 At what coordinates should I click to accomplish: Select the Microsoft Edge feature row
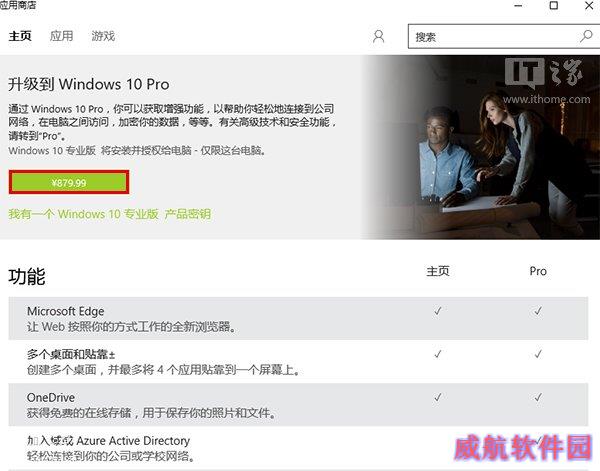(x=298, y=318)
